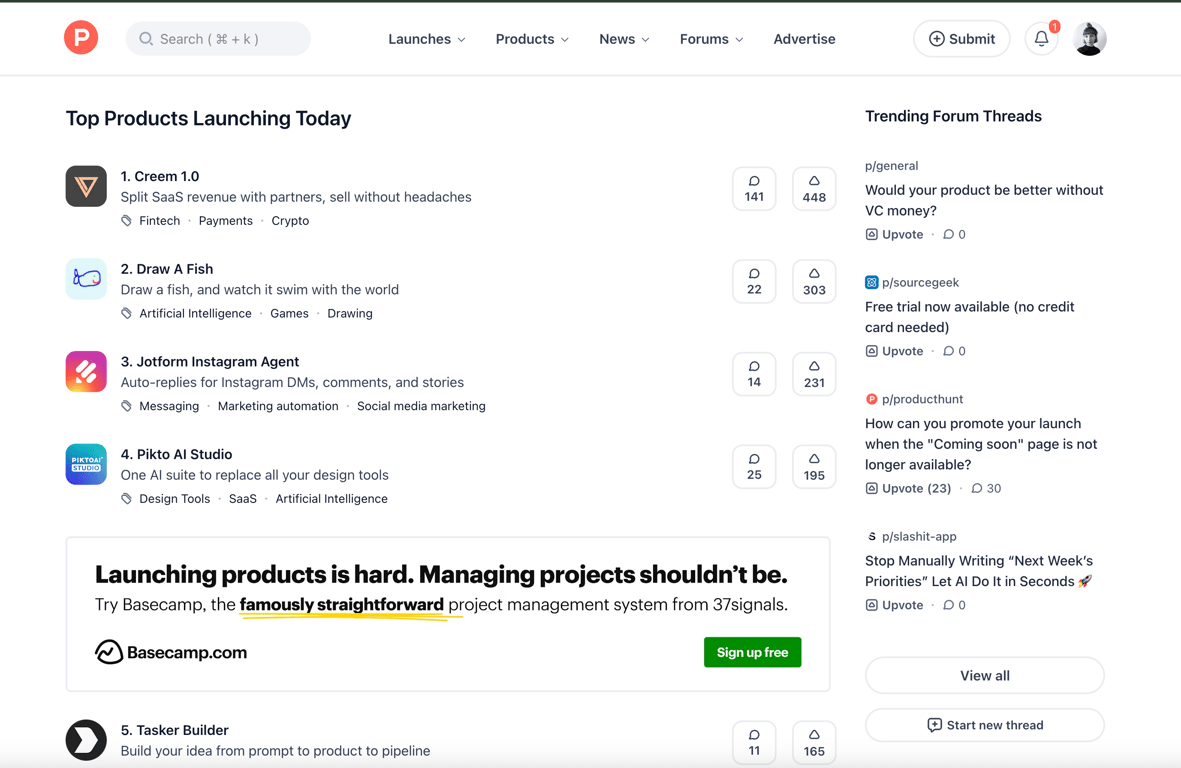Upvote Creem 1.0 with 448 votes
The image size is (1181, 768).
(x=814, y=189)
